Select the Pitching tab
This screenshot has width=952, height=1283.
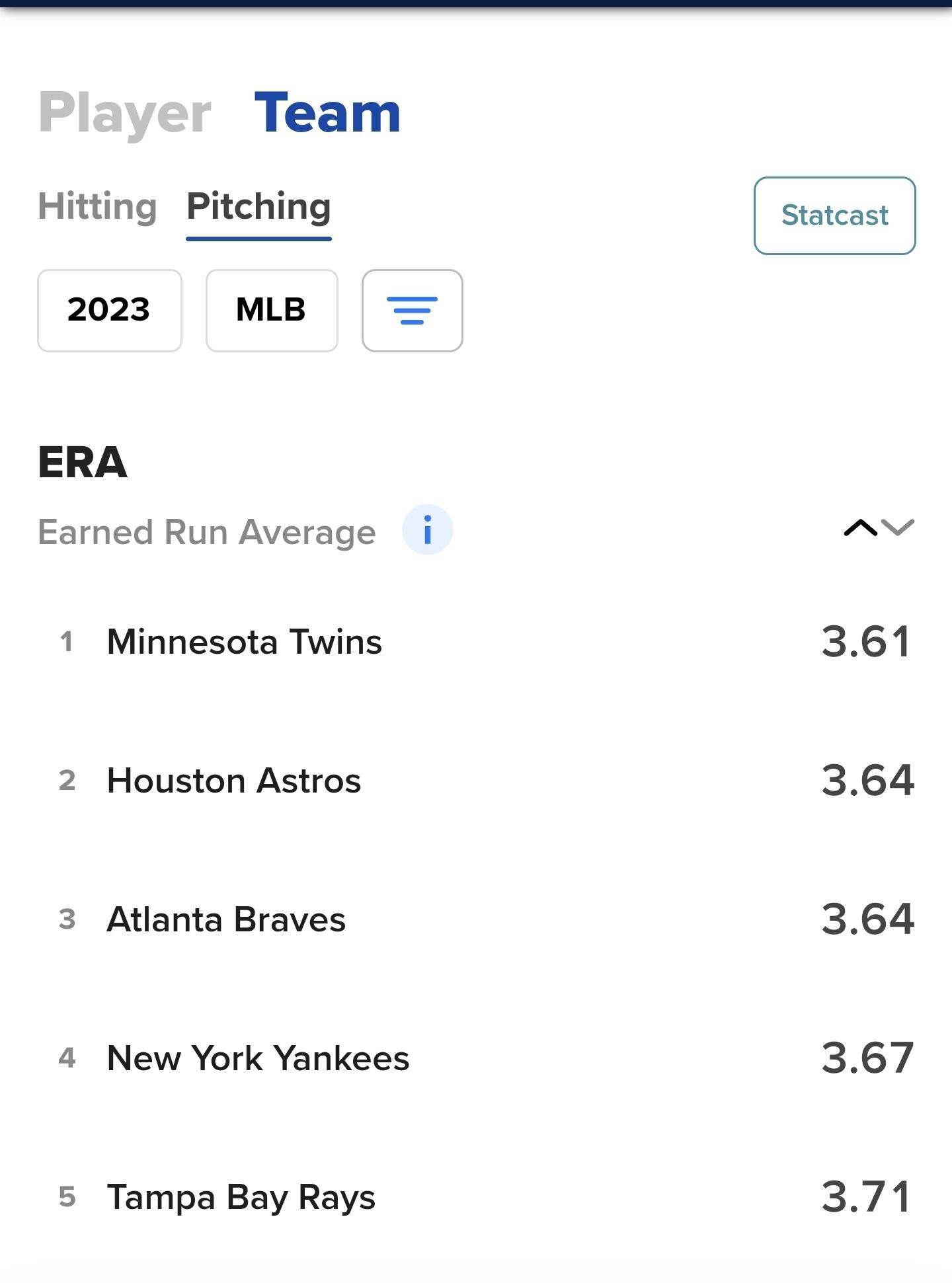point(258,206)
